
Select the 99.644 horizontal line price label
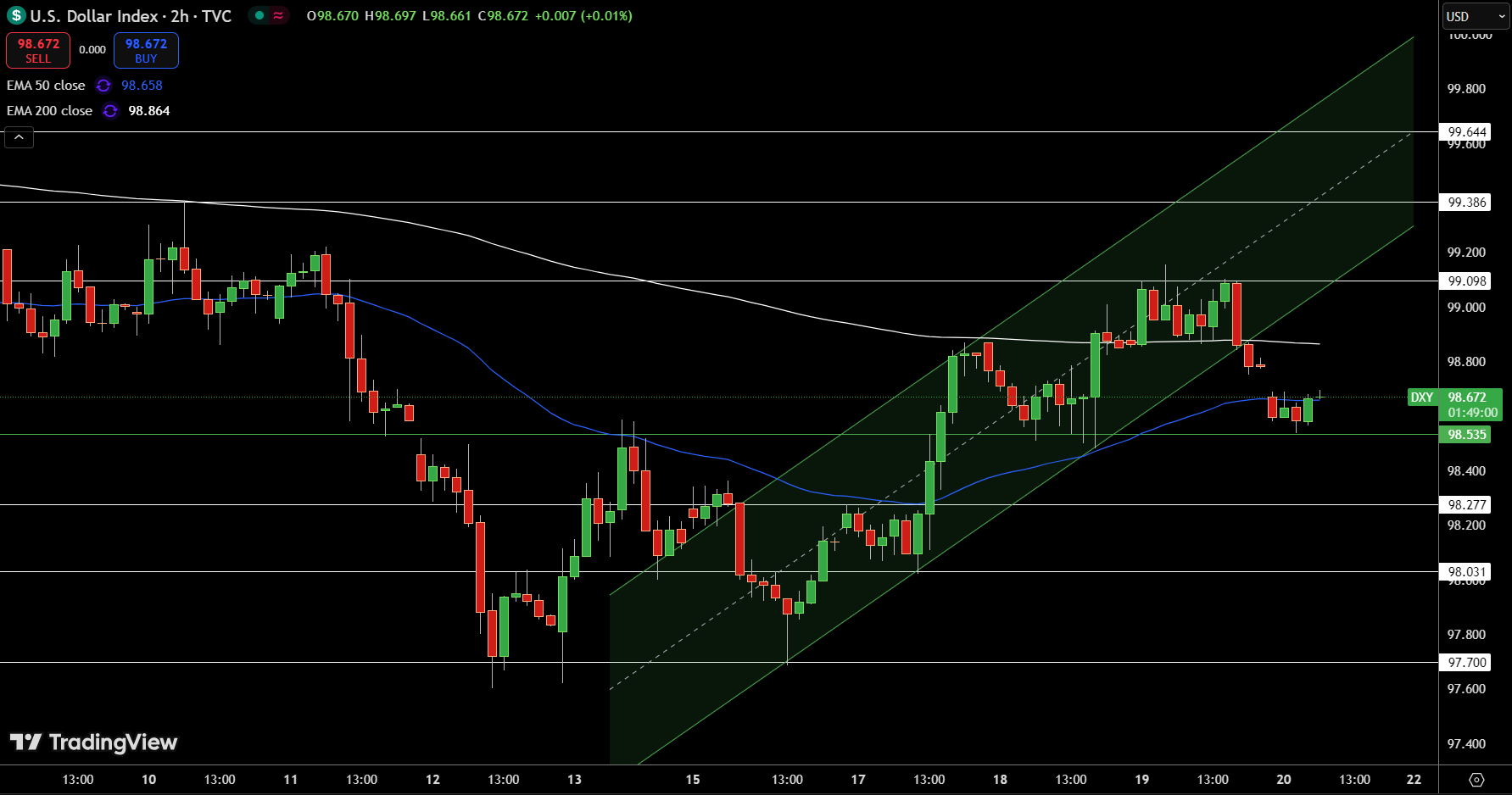1466,132
